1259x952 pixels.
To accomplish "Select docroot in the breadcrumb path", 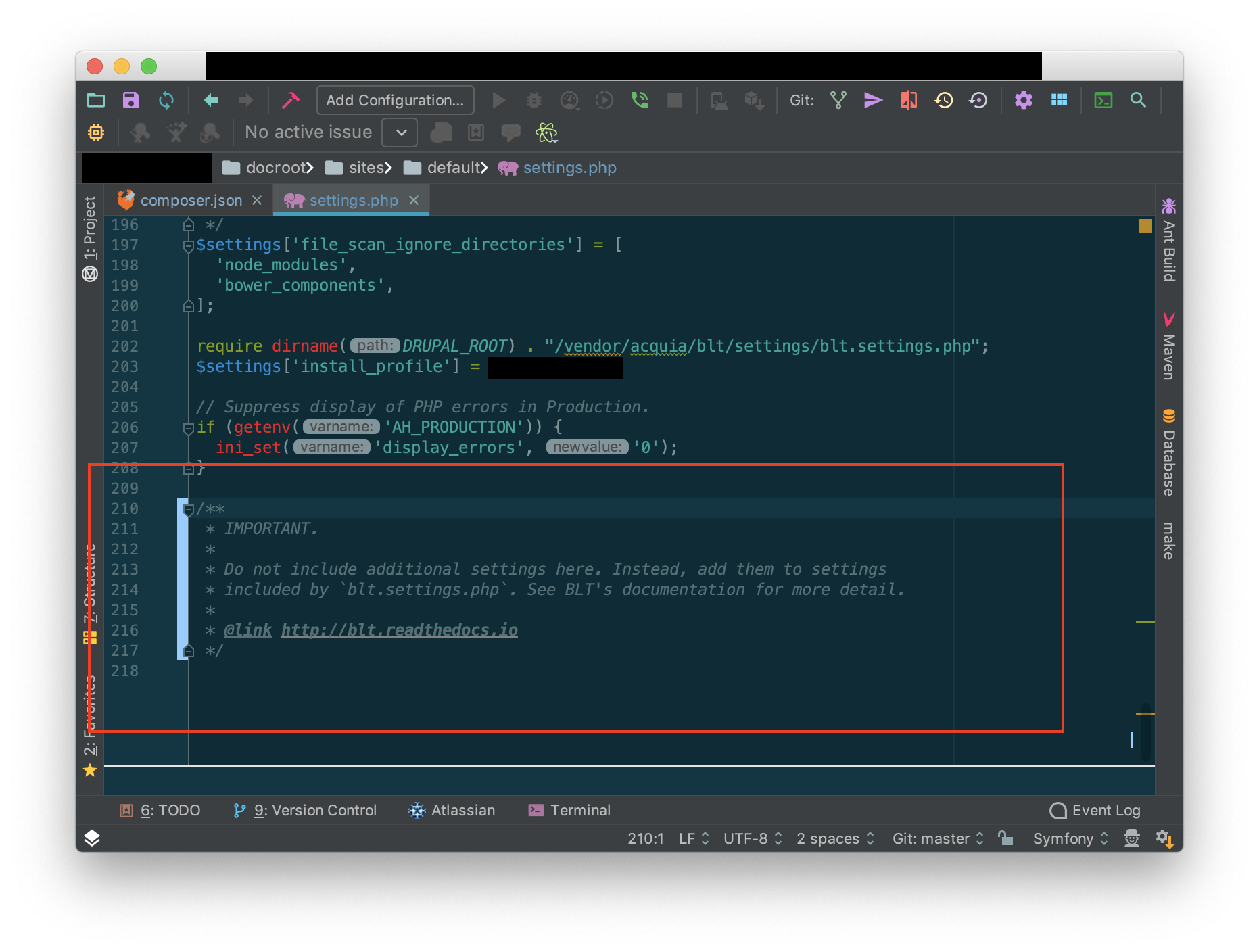I will [268, 168].
